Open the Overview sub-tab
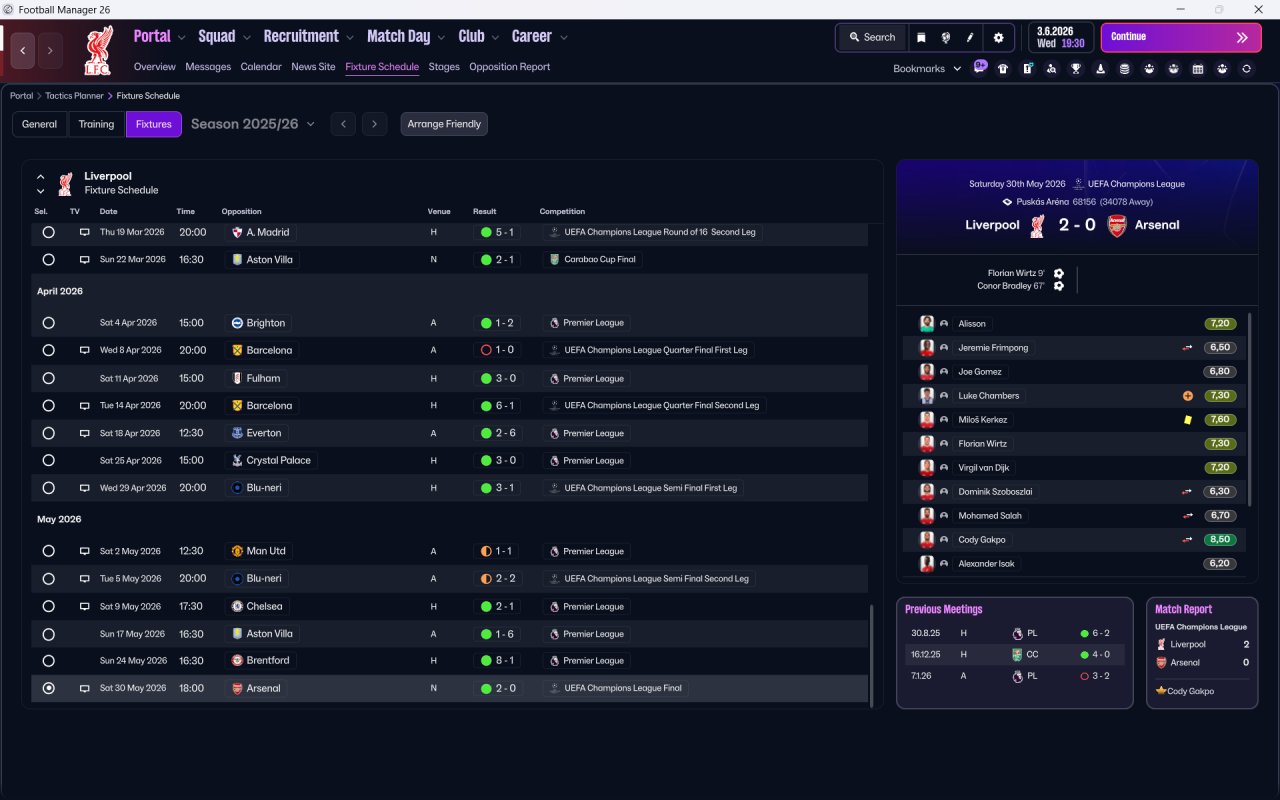The image size is (1280, 800). [x=155, y=67]
